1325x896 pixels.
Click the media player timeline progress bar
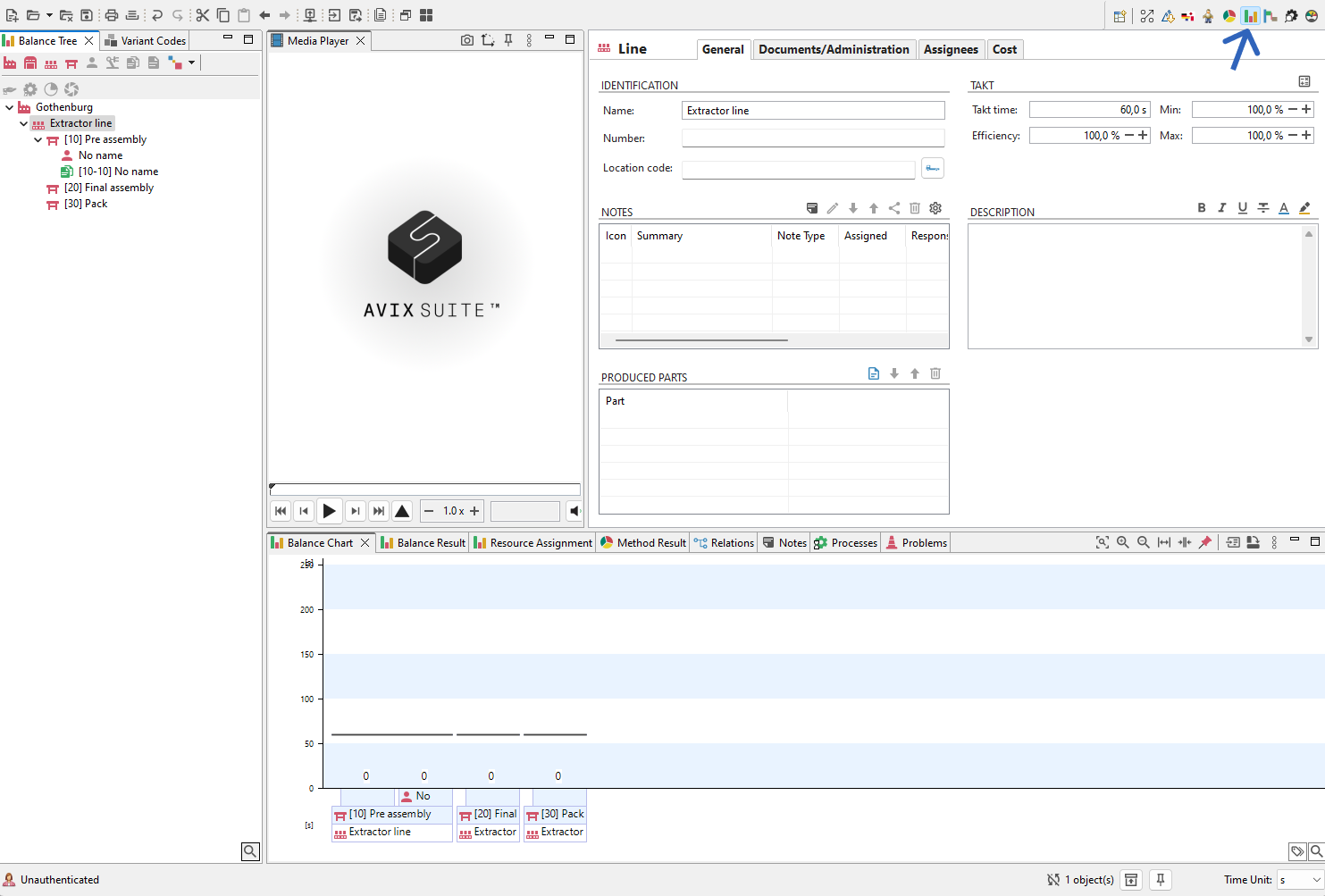pyautogui.click(x=425, y=489)
